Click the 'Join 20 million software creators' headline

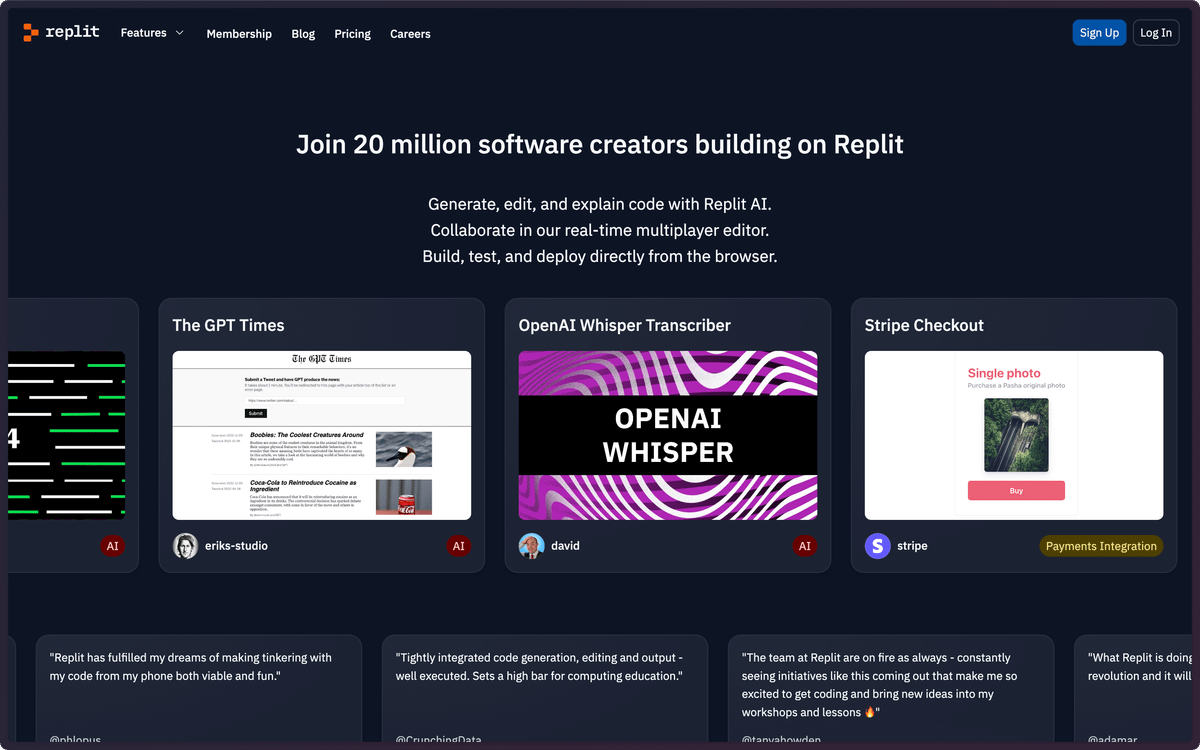pos(600,144)
